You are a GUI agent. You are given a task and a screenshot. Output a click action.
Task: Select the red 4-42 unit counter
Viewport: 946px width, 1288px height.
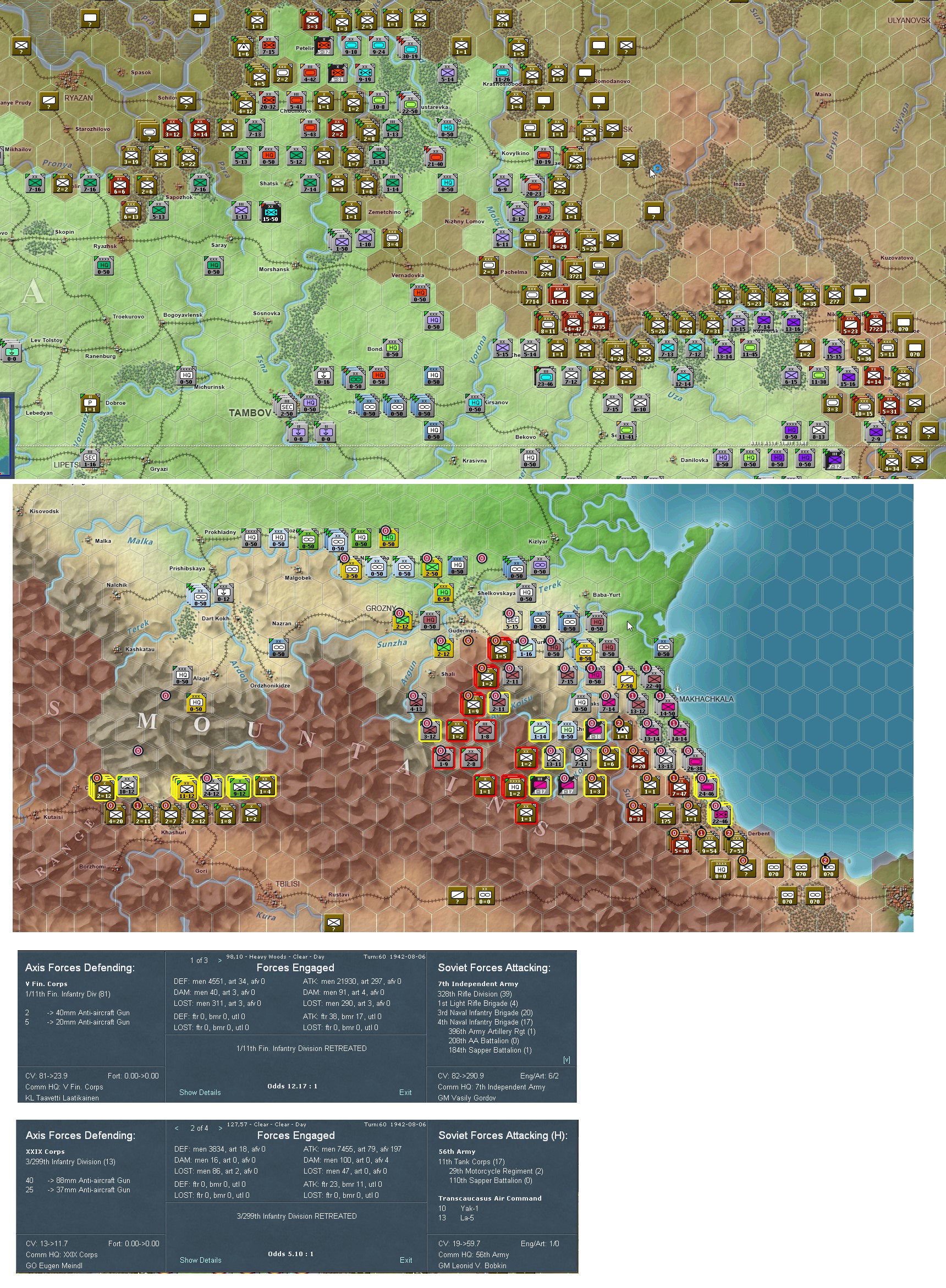[310, 74]
